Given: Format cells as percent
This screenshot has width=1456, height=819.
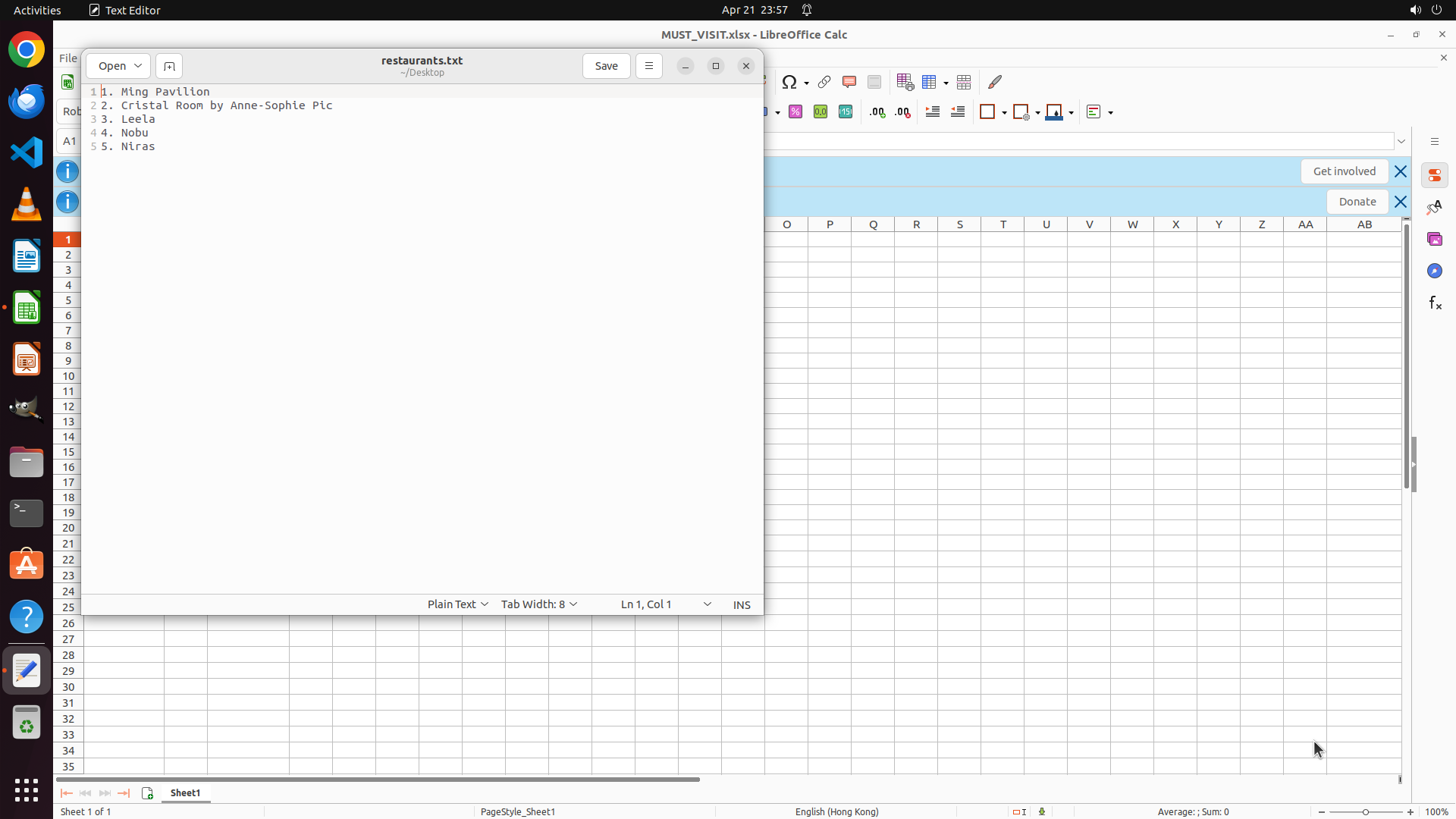Looking at the screenshot, I should tap(795, 112).
